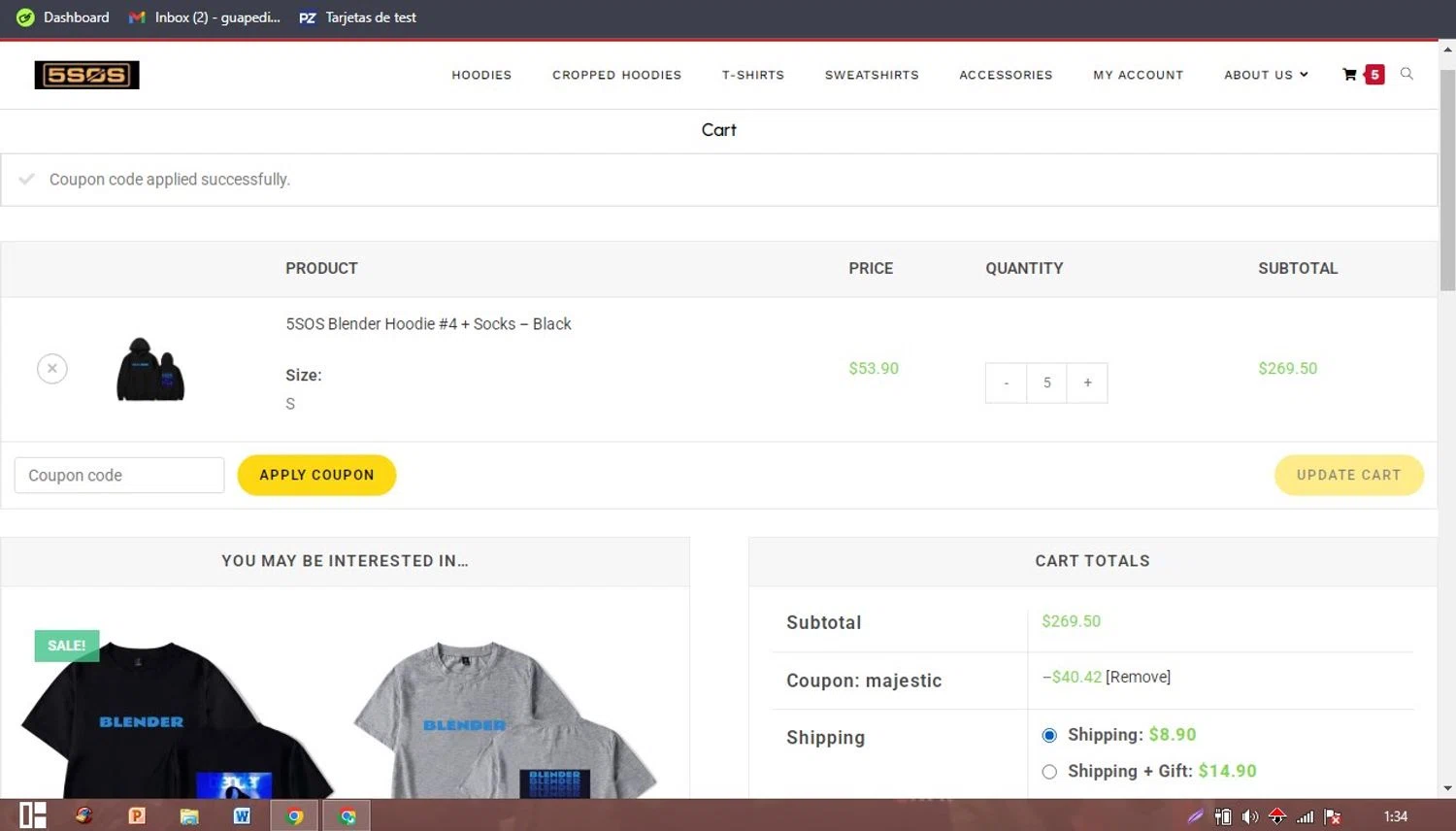
Task: Open the Dashboard bookmark
Action: [x=63, y=17]
